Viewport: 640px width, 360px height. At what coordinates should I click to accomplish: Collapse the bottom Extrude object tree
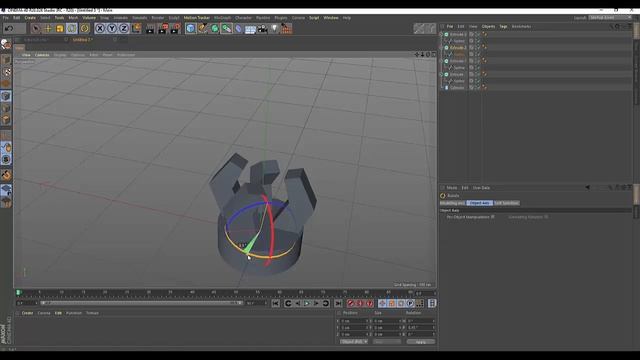441,74
